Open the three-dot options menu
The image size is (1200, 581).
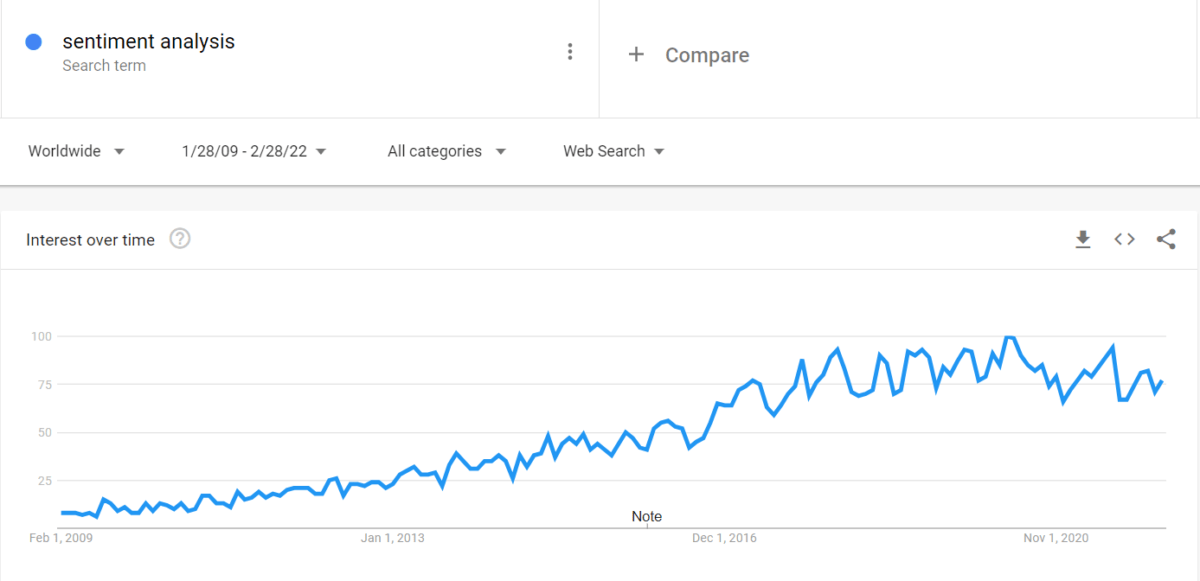[x=570, y=51]
